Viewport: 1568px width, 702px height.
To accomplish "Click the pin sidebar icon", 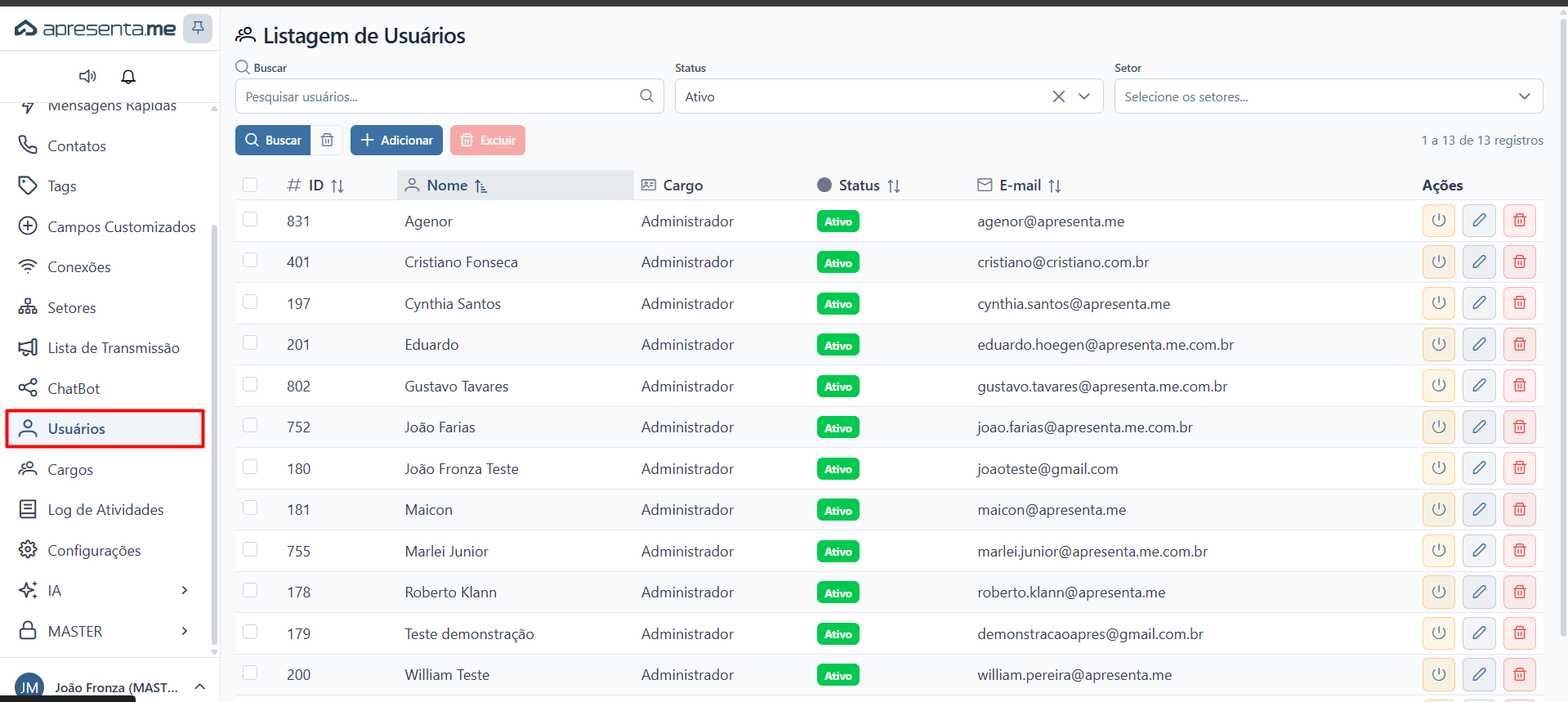I will 198,29.
